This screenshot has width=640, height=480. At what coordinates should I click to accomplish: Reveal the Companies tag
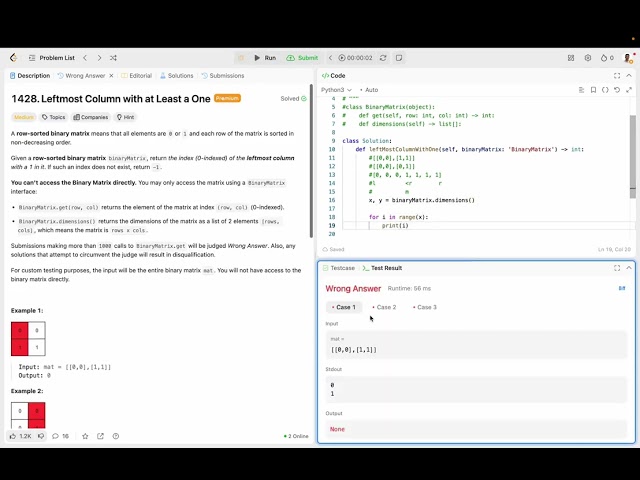[x=91, y=117]
